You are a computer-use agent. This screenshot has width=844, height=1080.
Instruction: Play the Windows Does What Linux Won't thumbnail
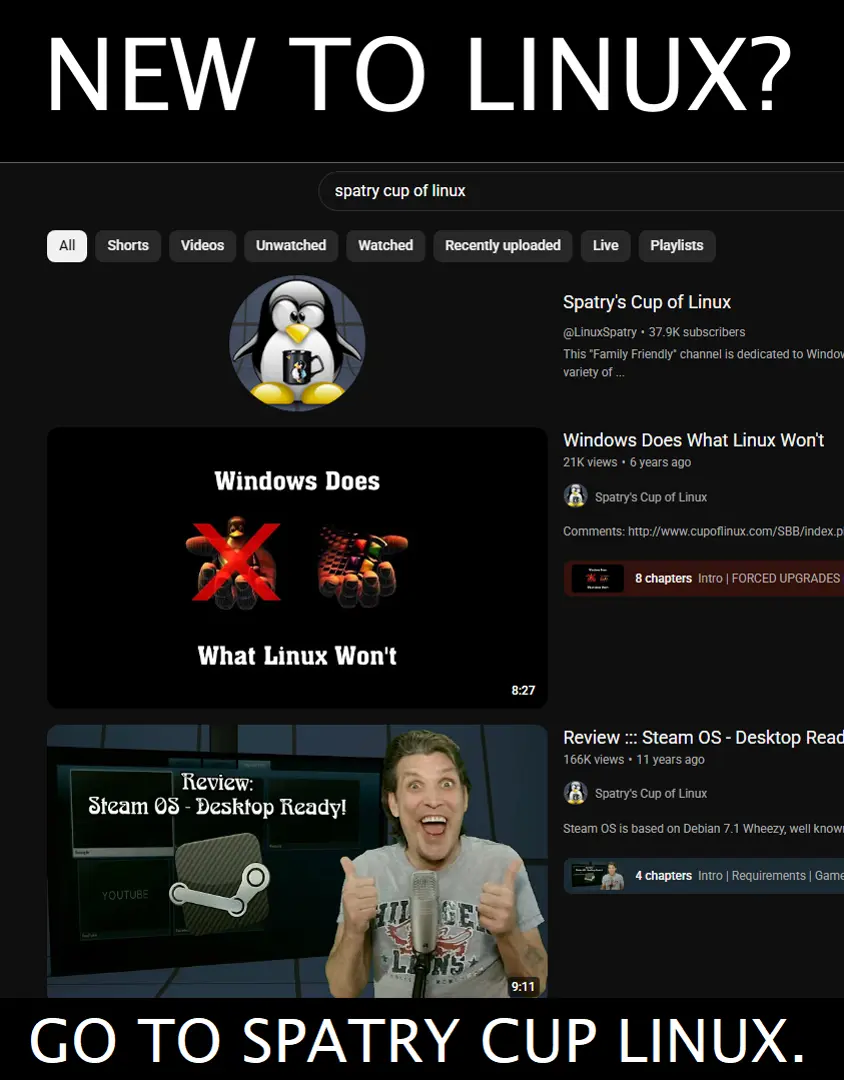(x=297, y=568)
